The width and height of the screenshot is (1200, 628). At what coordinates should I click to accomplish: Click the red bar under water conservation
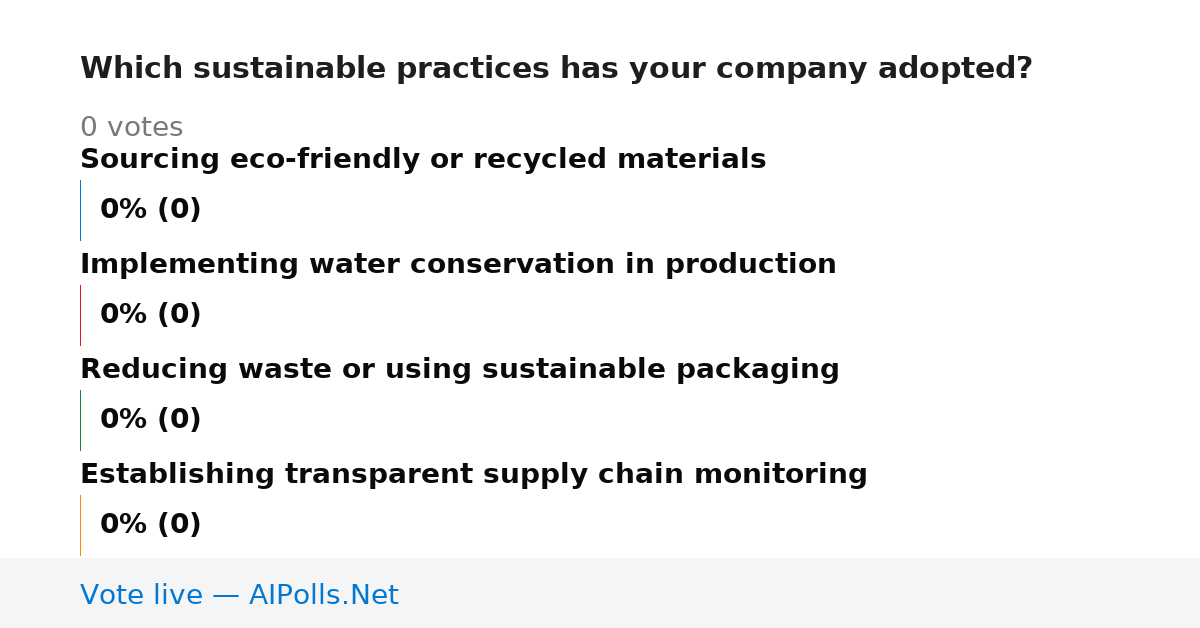(80, 315)
